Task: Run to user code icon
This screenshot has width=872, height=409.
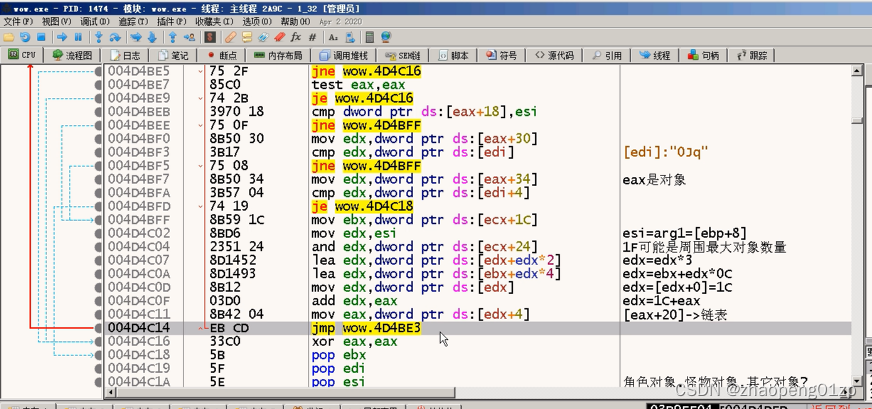Action: (x=189, y=37)
